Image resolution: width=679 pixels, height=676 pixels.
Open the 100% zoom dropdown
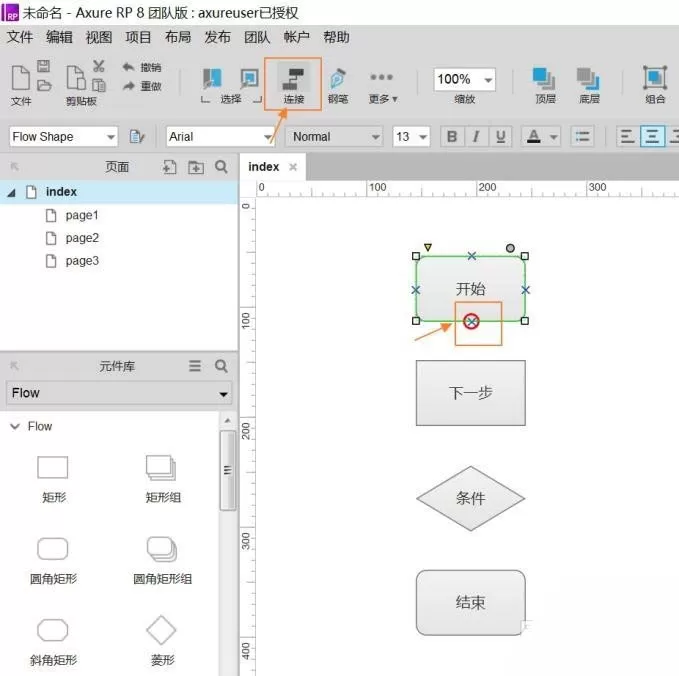click(x=465, y=79)
